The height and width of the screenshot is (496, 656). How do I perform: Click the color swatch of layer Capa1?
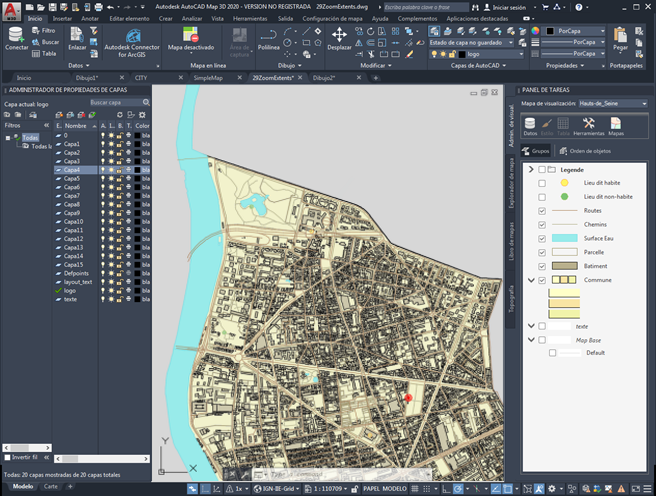pos(138,144)
